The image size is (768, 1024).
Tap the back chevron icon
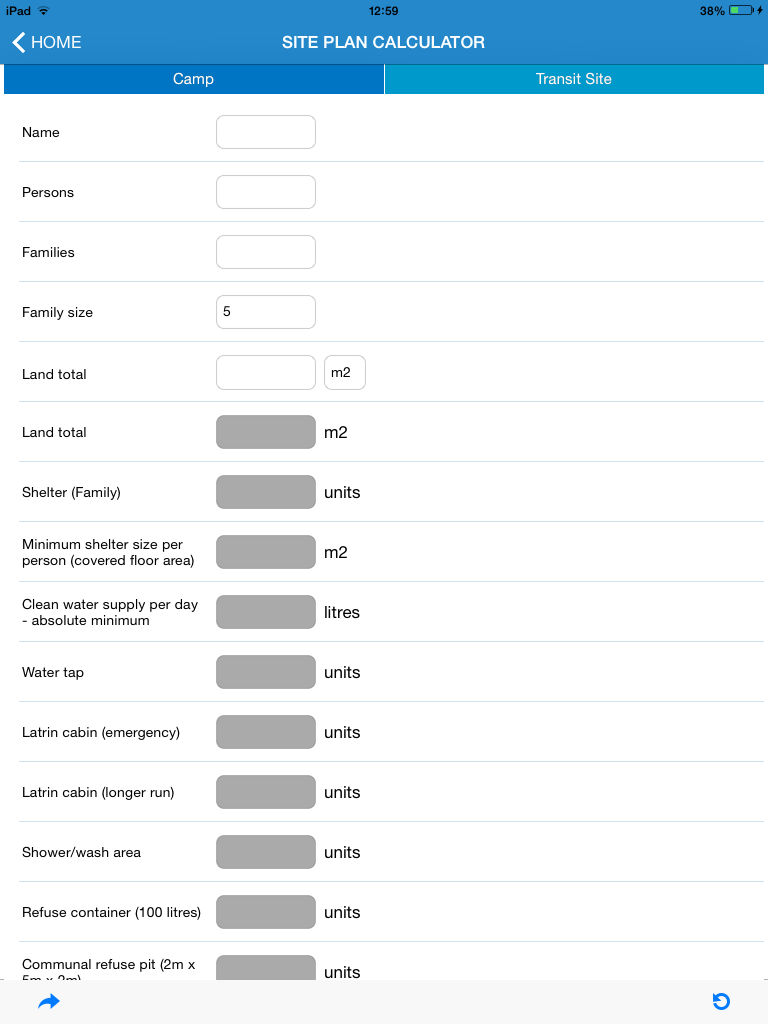tap(18, 42)
